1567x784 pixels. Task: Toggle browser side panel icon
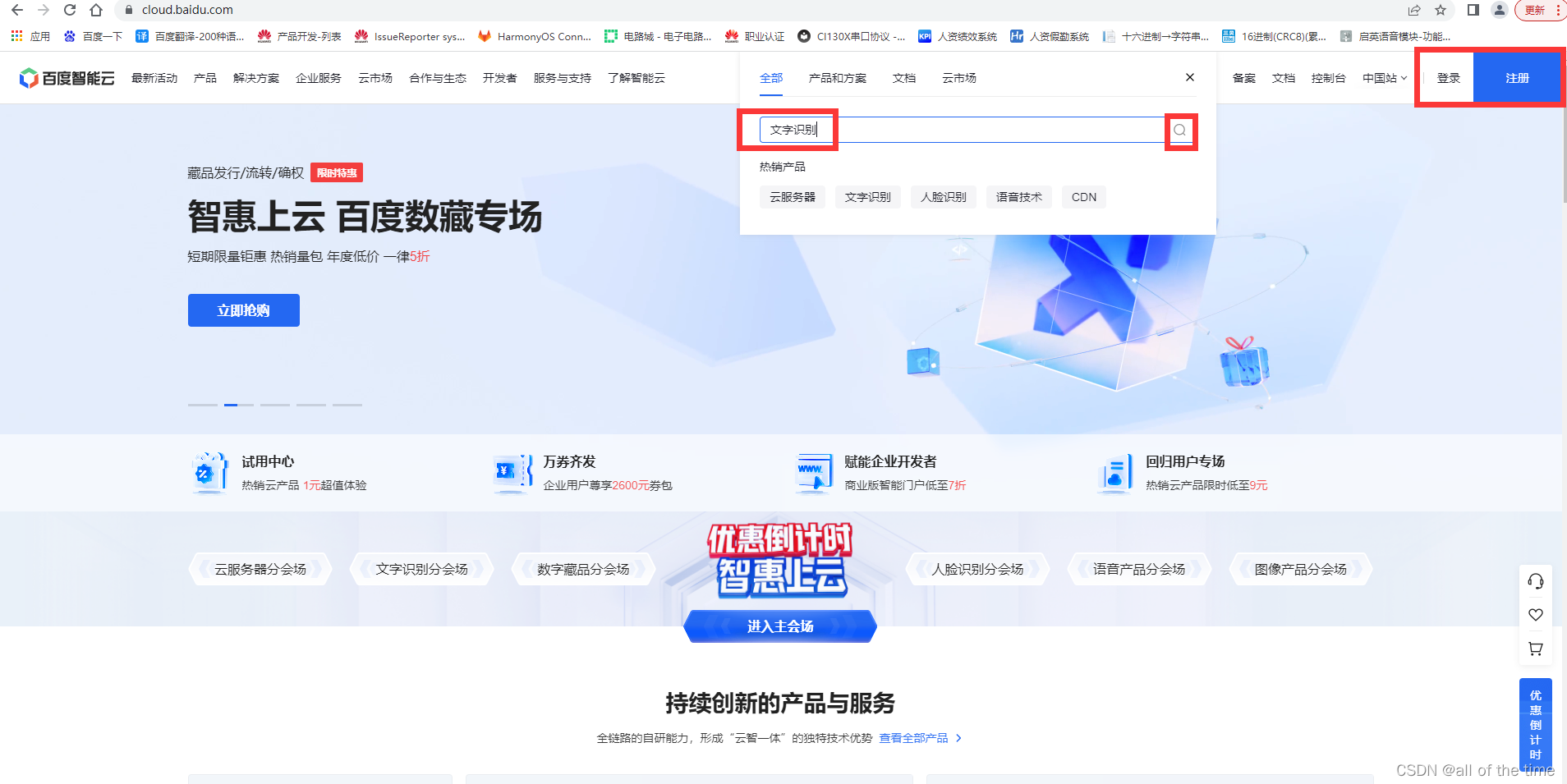click(1473, 10)
